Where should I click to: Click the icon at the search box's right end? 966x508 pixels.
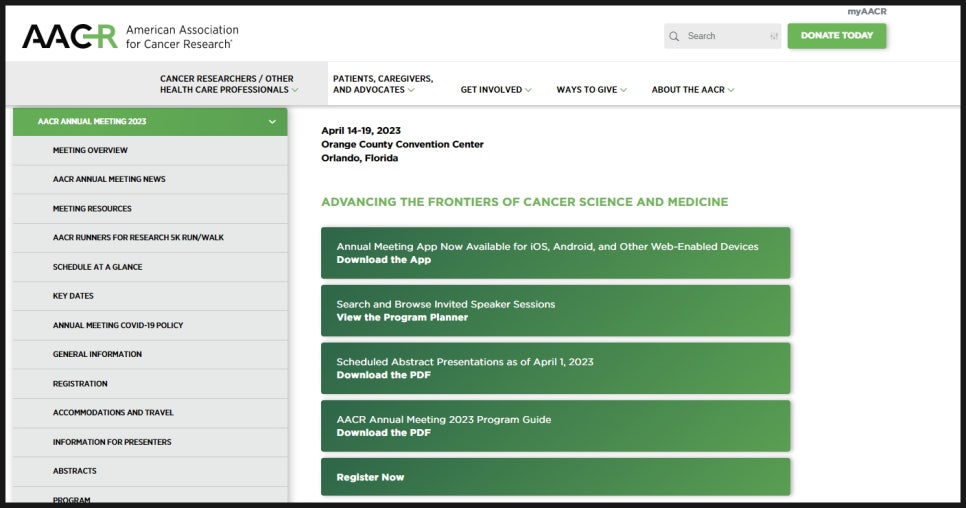click(x=774, y=36)
